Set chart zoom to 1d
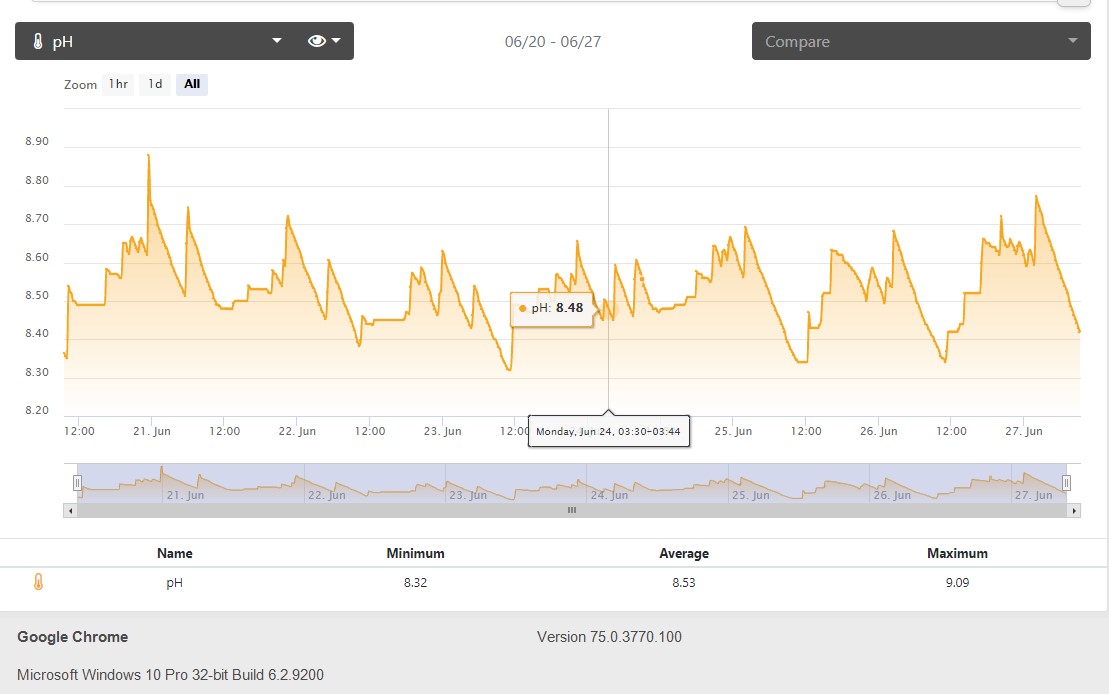 (x=155, y=84)
